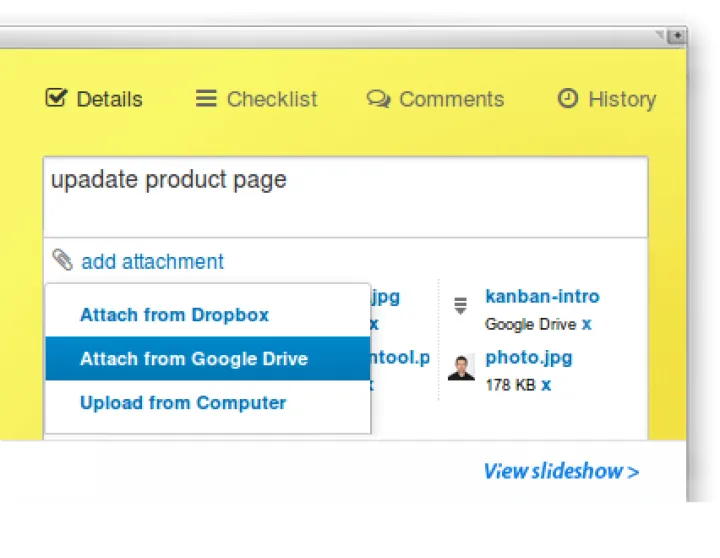Switch to the Checklist tab
720x558 pixels.
(271, 99)
